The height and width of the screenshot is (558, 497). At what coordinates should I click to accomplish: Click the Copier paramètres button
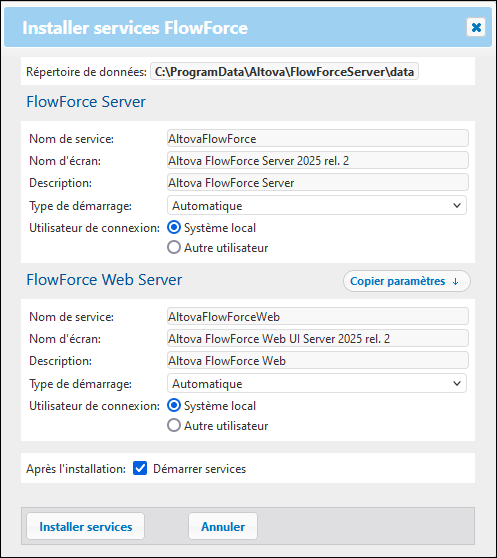pyautogui.click(x=407, y=281)
